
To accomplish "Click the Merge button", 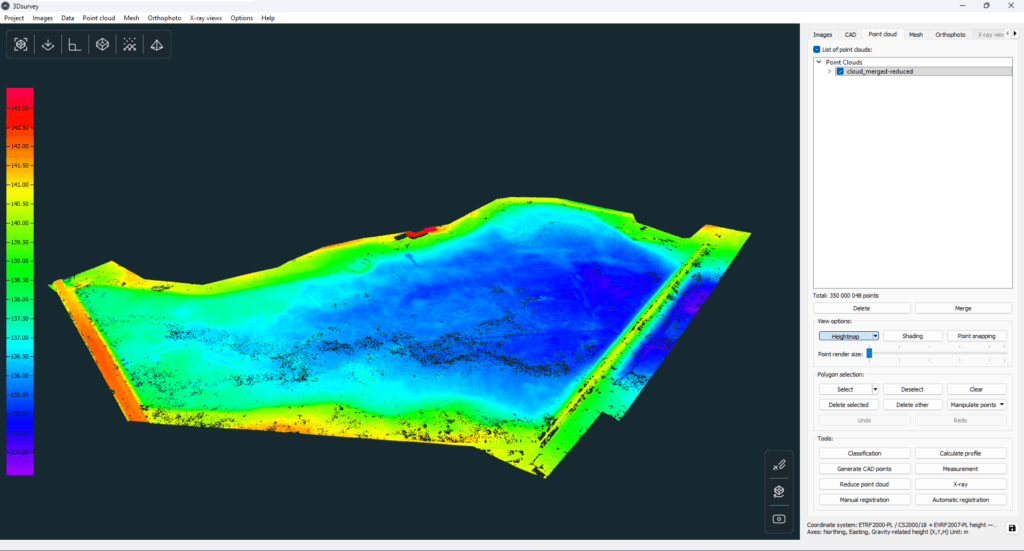I will [963, 308].
